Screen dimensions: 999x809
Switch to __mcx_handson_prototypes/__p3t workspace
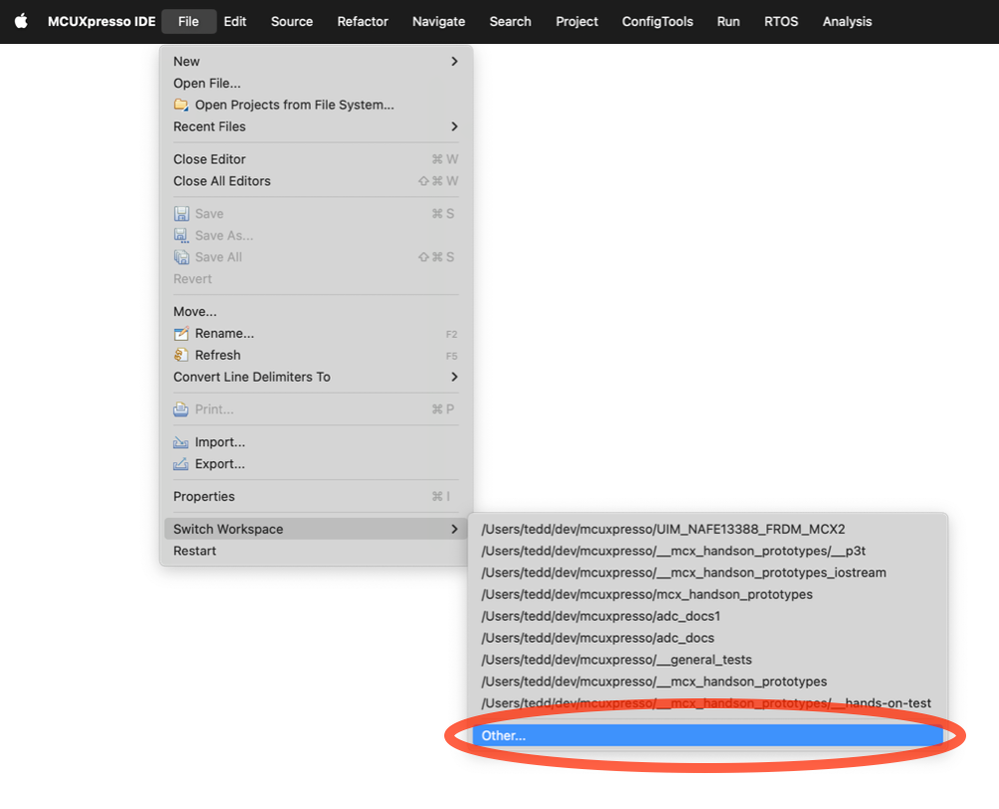(707, 550)
